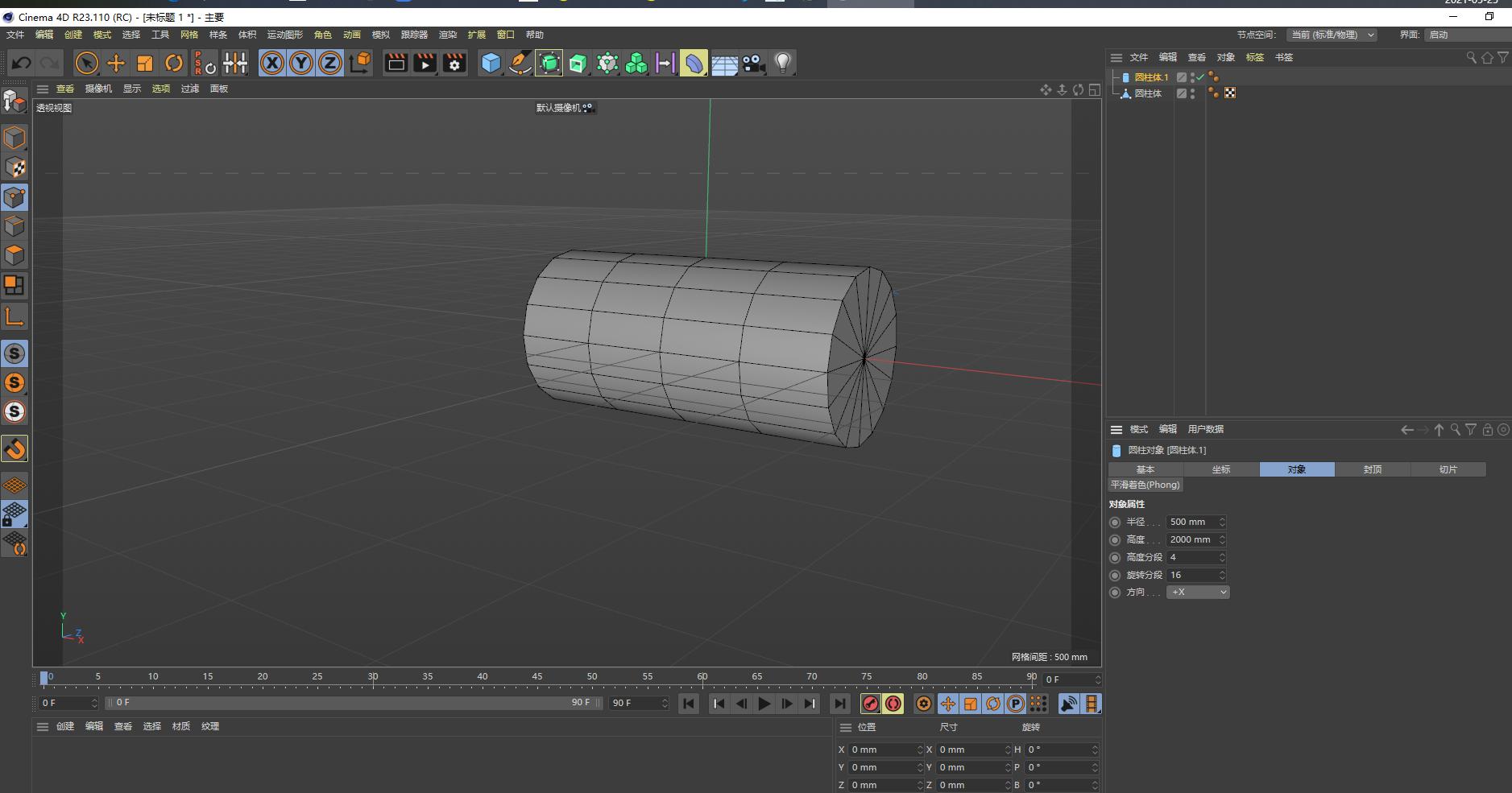1512x793 pixels.
Task: Switch to the 封顶 tab
Action: pyautogui.click(x=1372, y=469)
